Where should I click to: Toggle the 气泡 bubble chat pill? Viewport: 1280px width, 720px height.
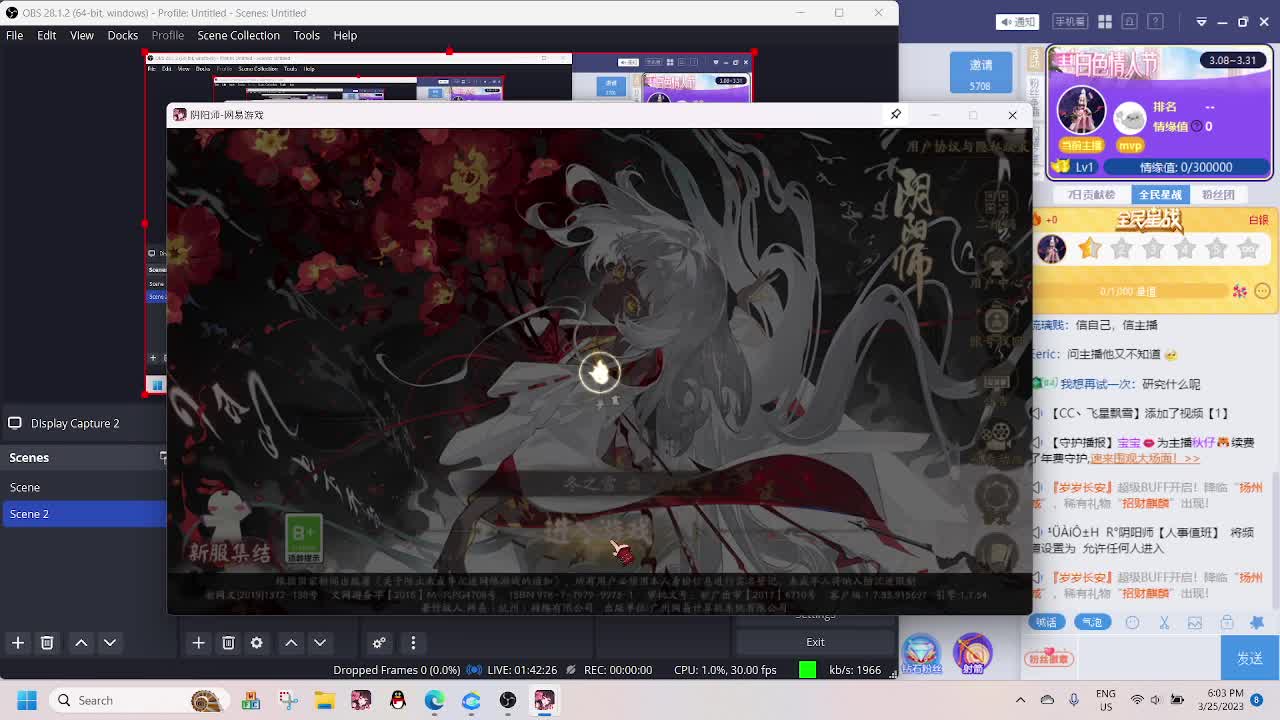coord(1092,622)
